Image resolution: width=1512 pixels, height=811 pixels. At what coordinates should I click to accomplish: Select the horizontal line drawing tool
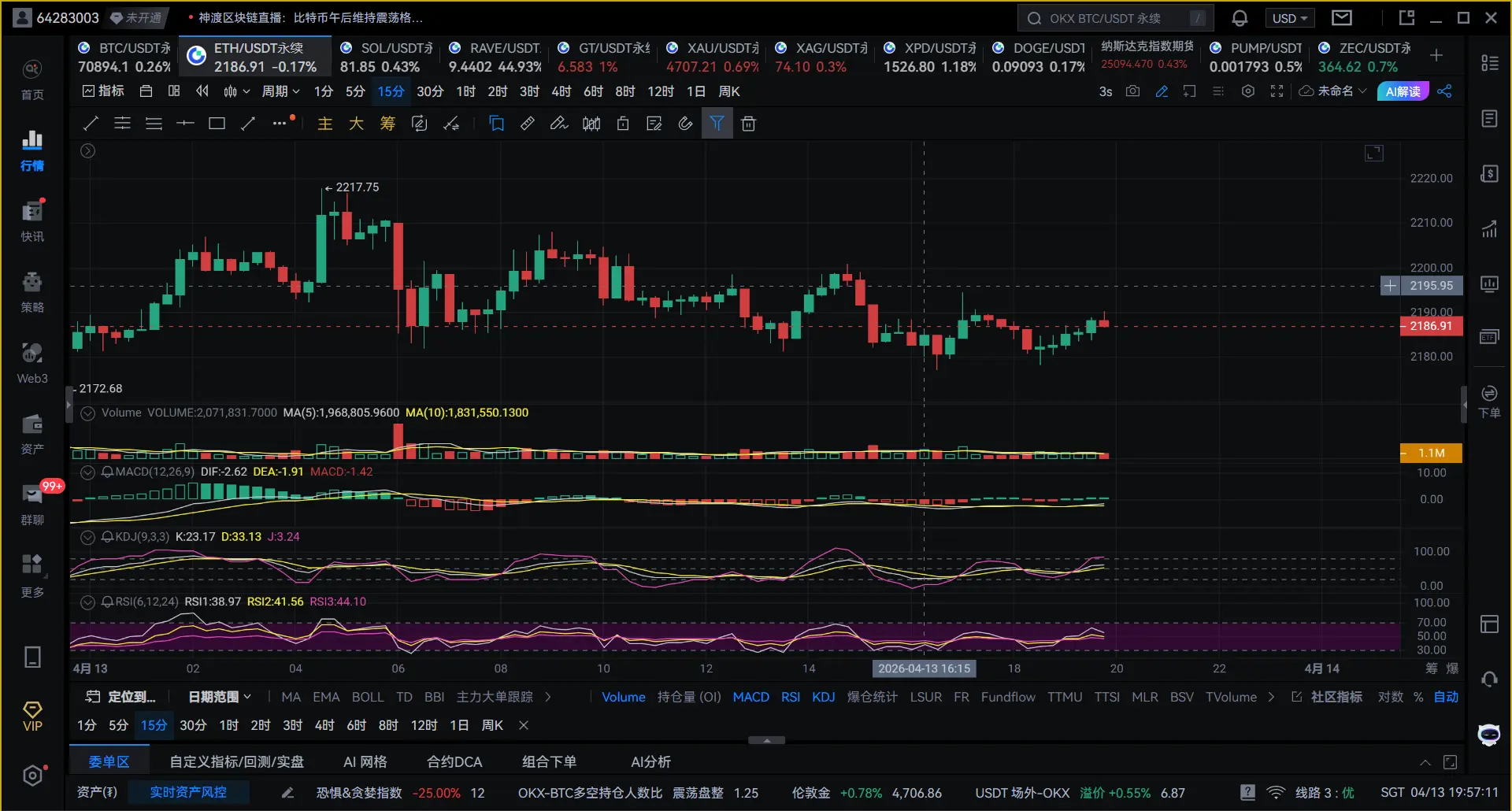(x=185, y=123)
